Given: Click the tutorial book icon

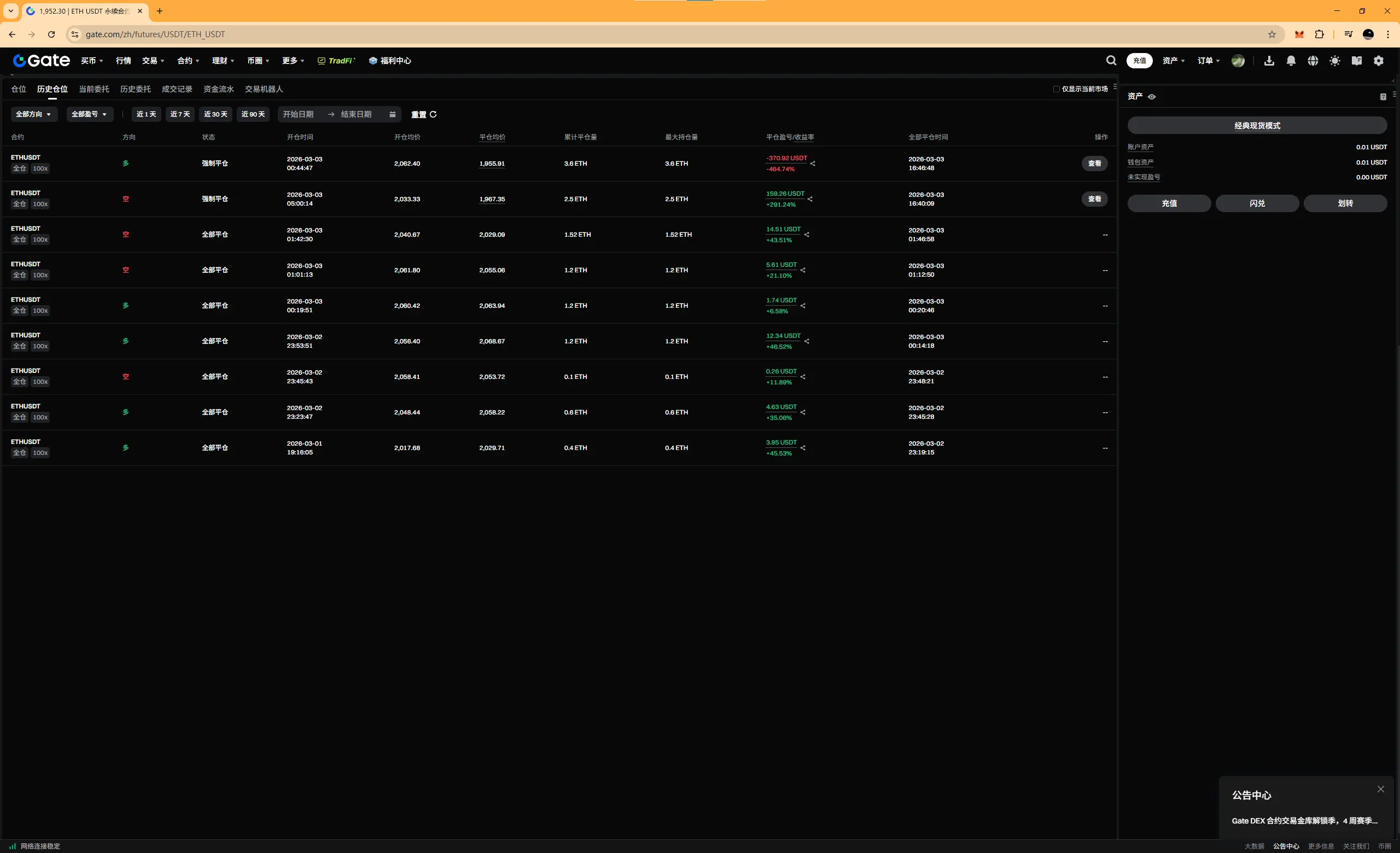Looking at the screenshot, I should click(1356, 60).
